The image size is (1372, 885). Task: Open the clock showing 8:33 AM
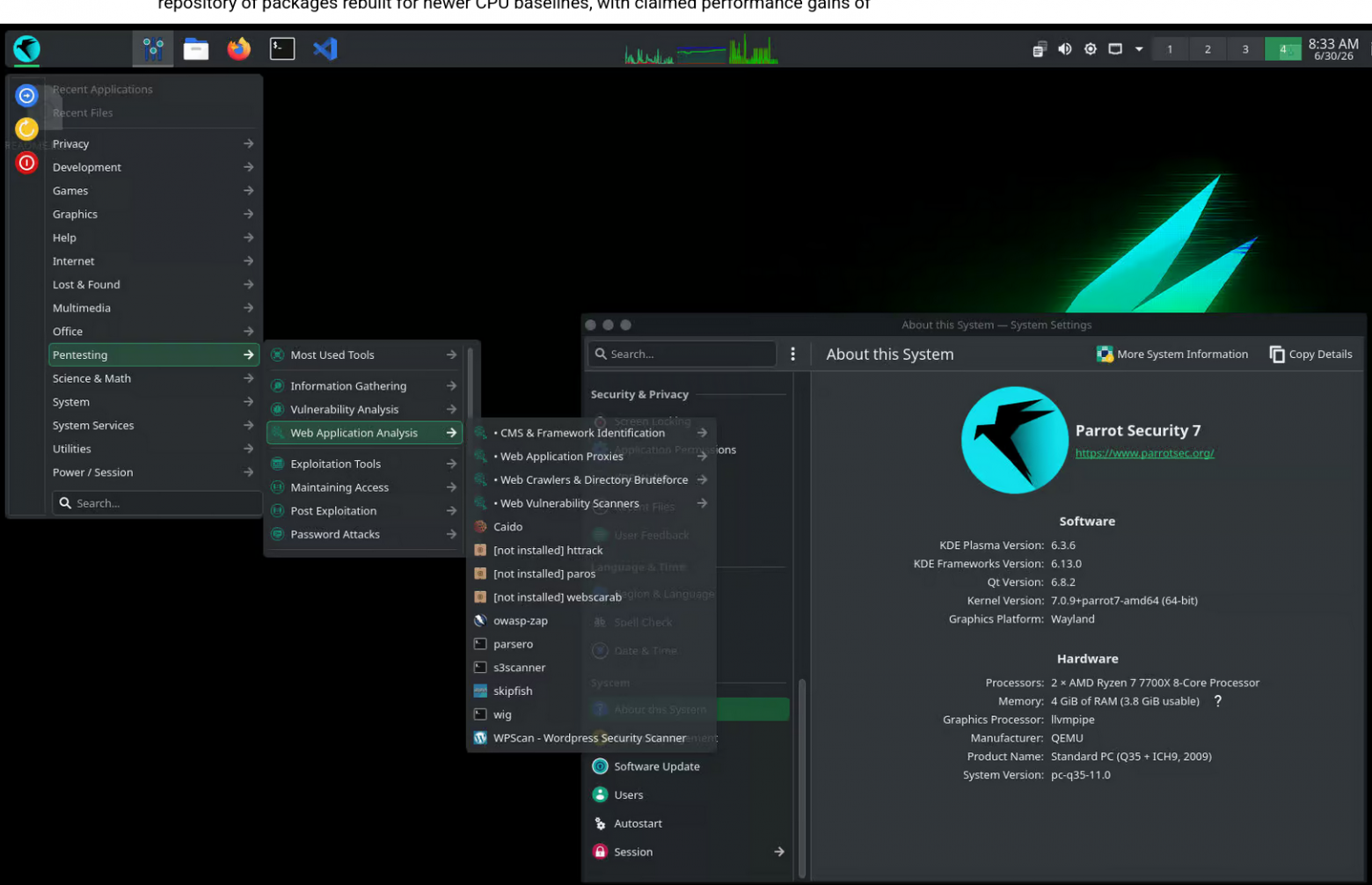point(1333,48)
